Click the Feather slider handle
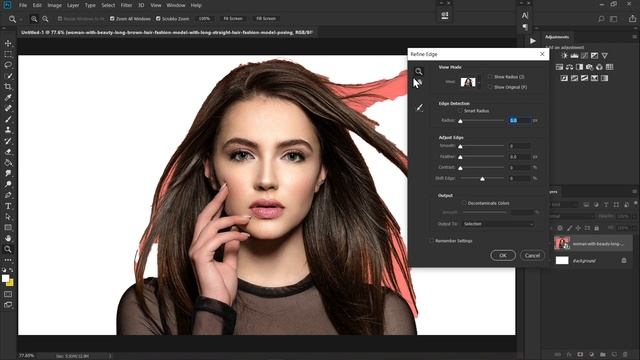The width and height of the screenshot is (640, 360). [460, 157]
